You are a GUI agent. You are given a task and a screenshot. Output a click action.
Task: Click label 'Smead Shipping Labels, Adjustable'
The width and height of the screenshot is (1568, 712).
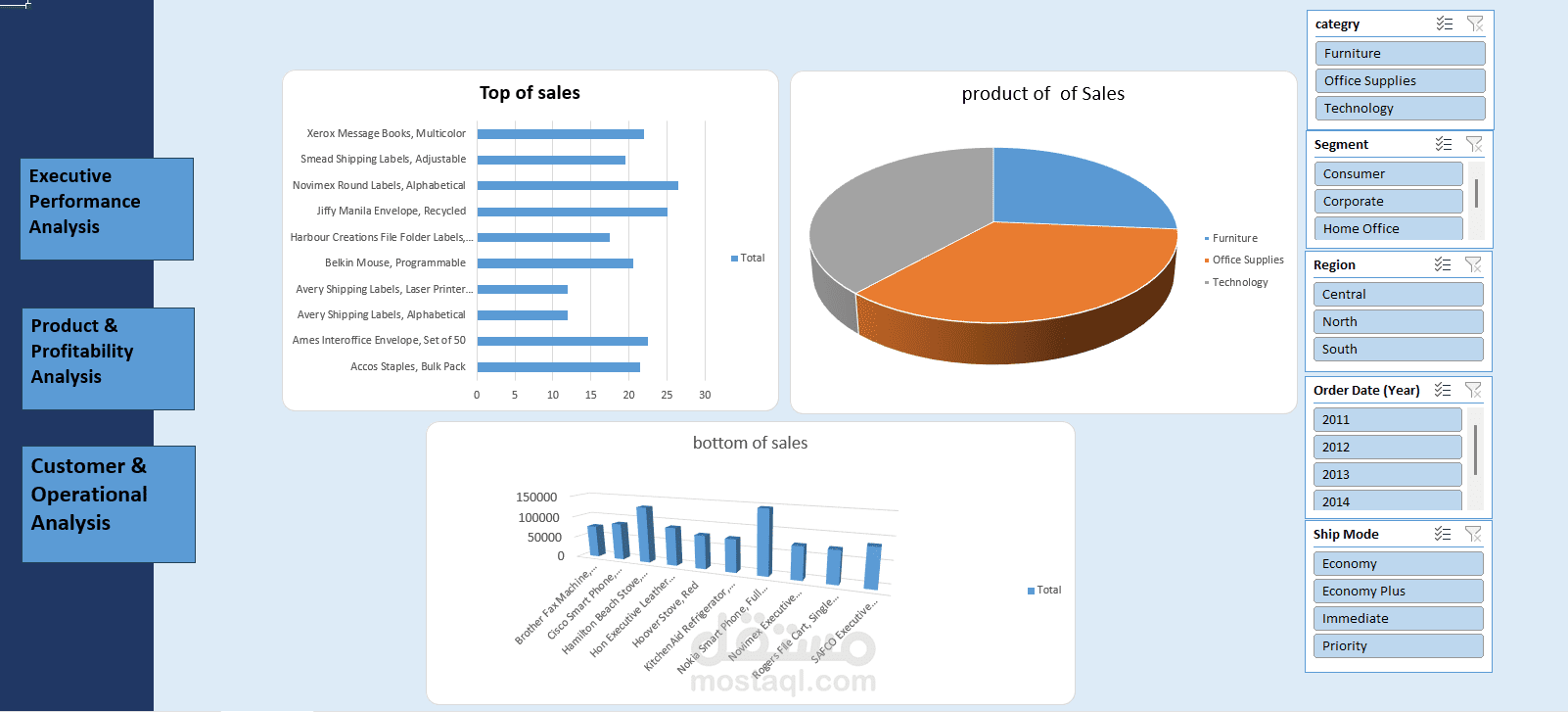click(383, 159)
